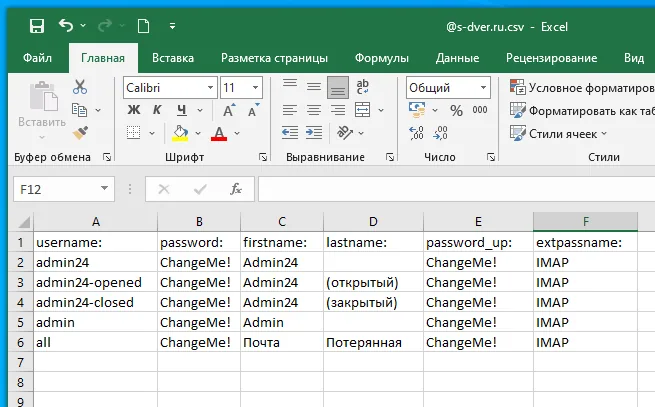
Task: Open Шрифт group dialog launcher
Action: coord(263,157)
